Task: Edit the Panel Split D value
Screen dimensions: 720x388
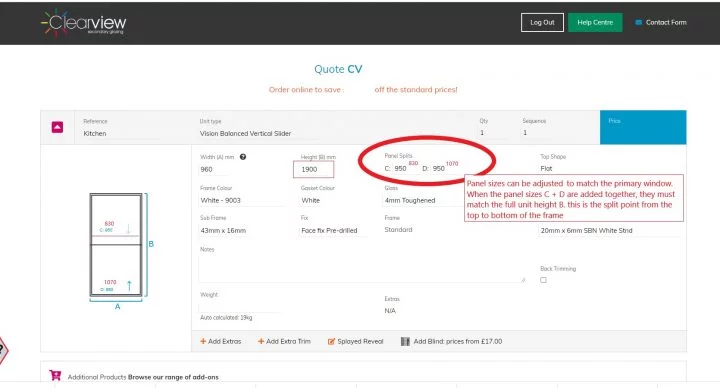Action: pos(439,169)
